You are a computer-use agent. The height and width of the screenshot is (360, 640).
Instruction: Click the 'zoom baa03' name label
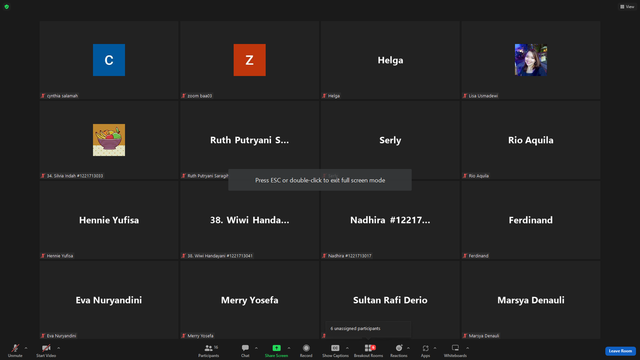click(x=200, y=96)
